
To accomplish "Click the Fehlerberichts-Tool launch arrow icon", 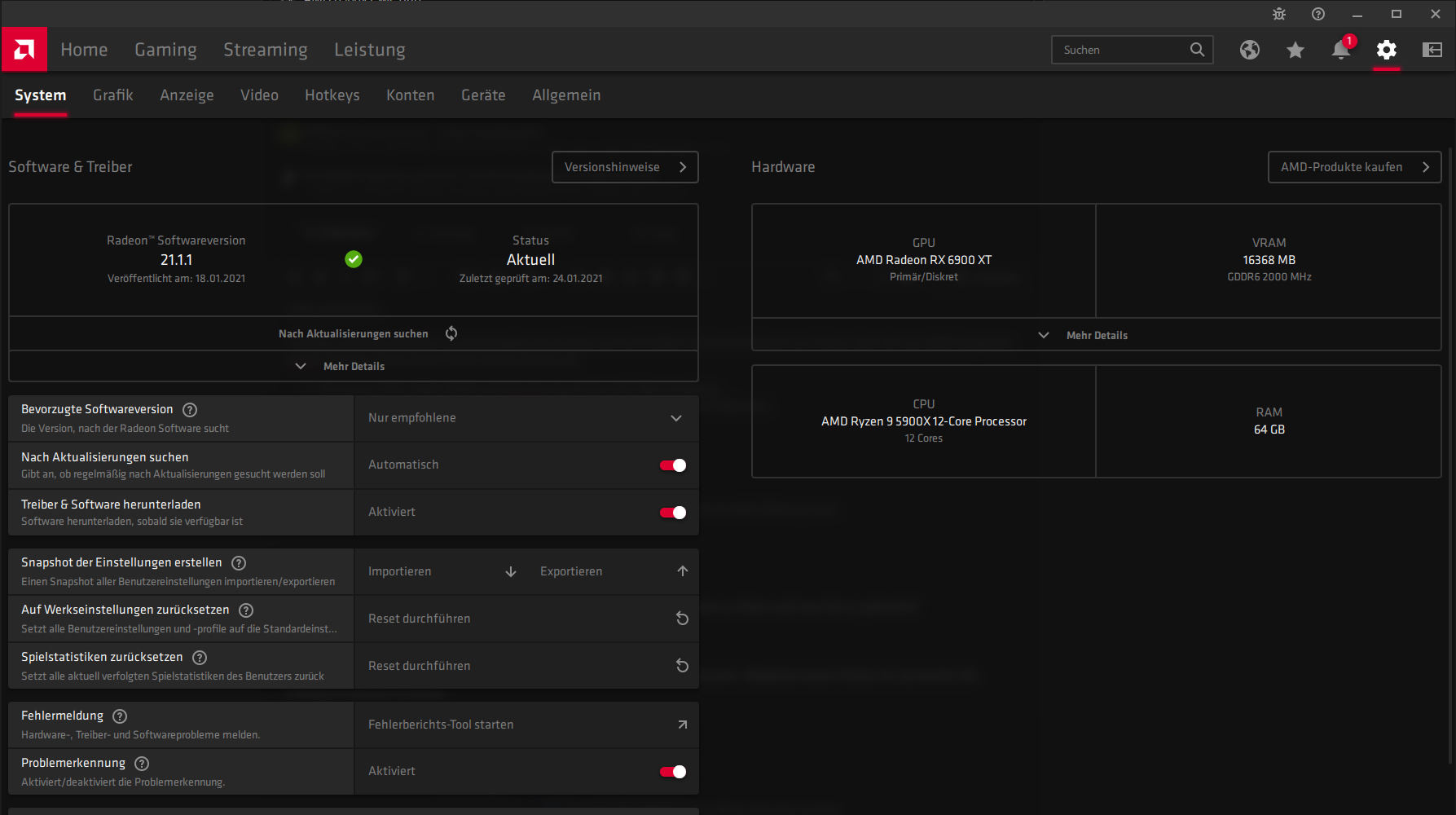I will tap(683, 725).
